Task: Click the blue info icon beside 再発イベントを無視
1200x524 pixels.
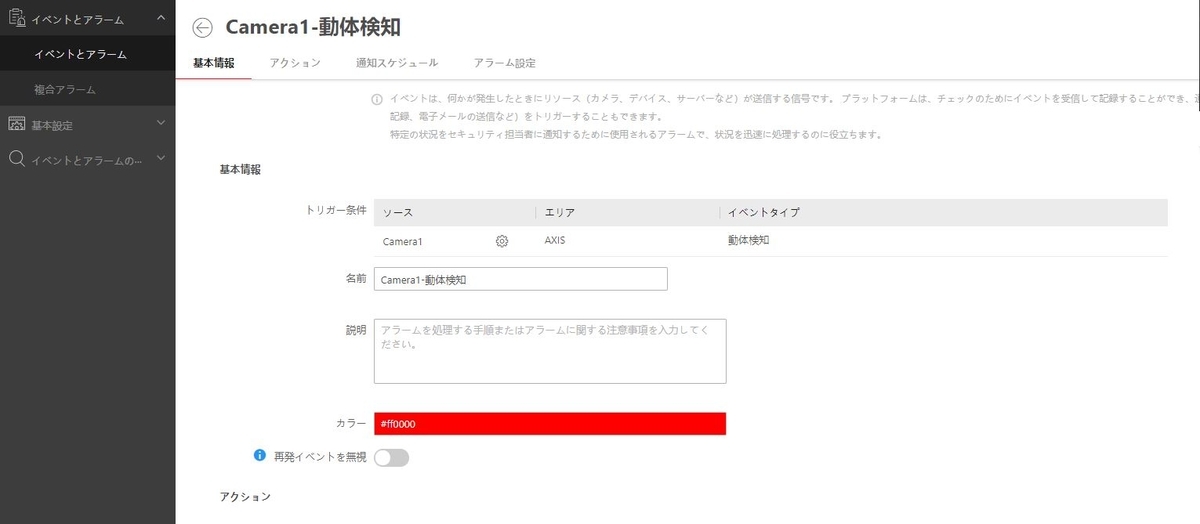Action: coord(260,455)
